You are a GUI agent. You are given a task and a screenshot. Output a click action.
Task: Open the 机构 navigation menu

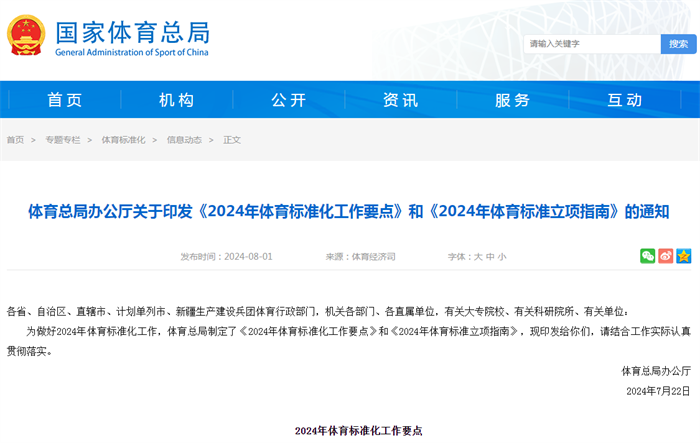coord(177,100)
